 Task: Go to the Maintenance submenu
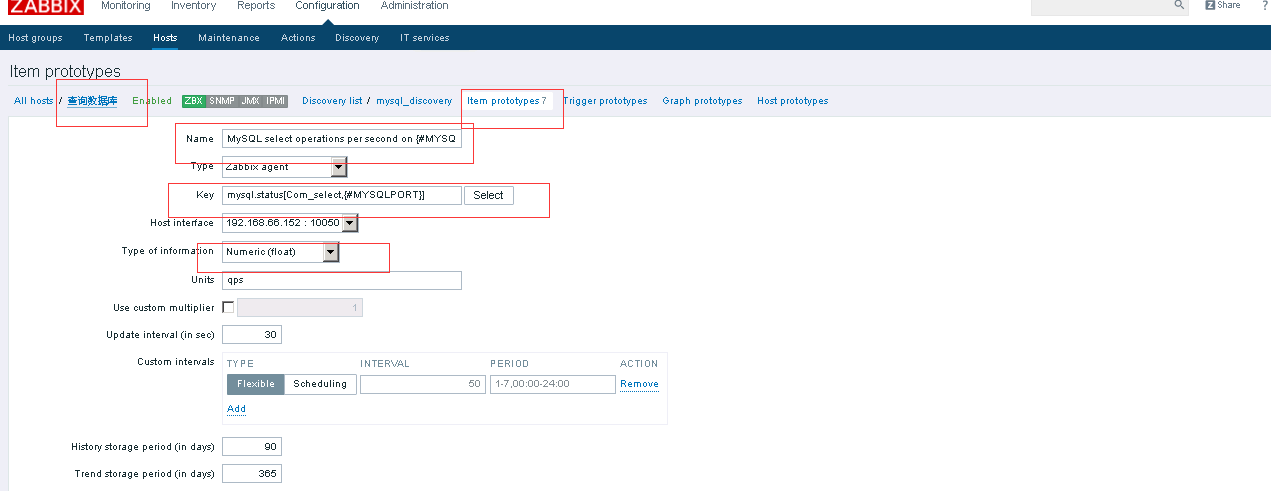(x=229, y=38)
